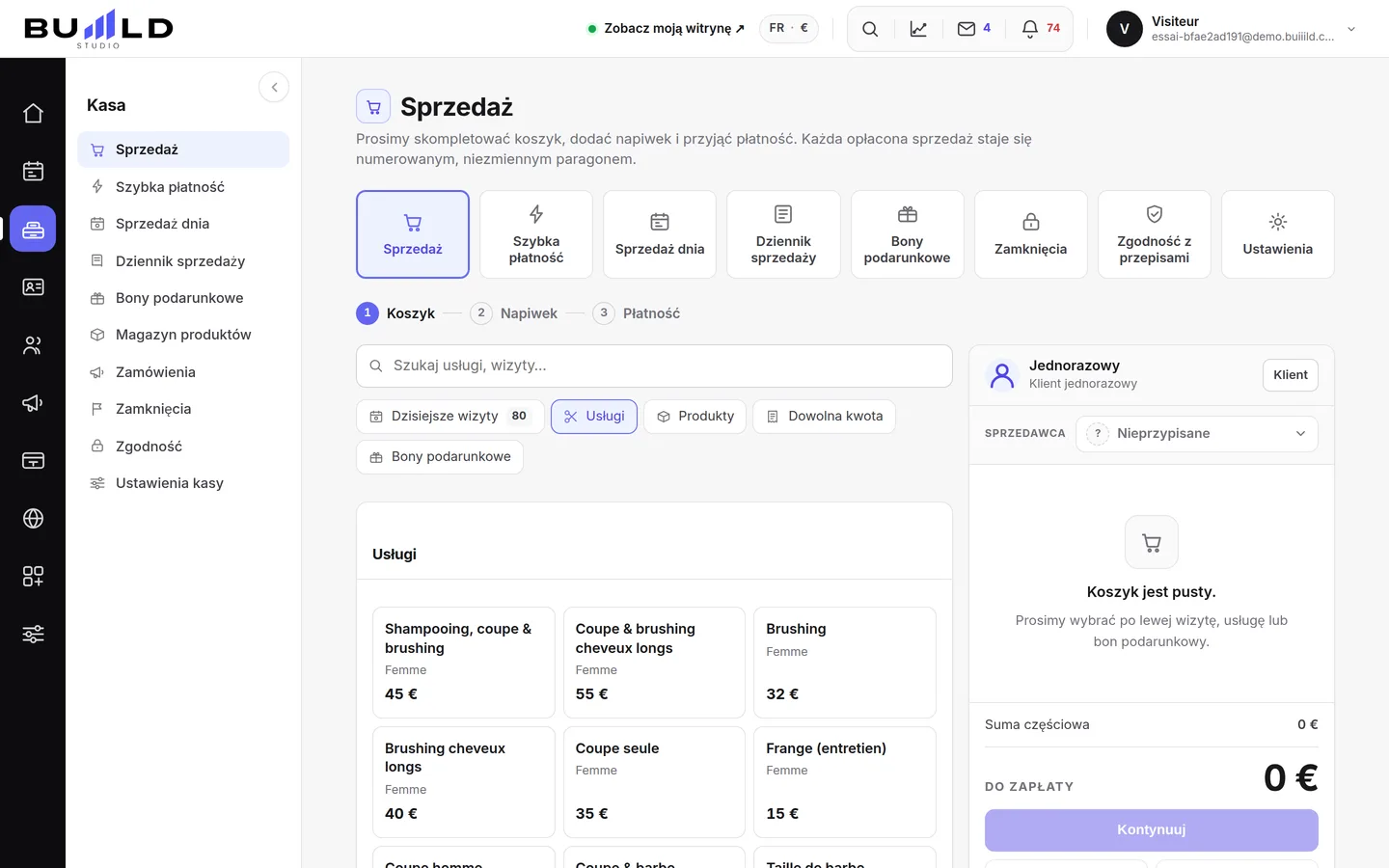Go to step 3 Płatność
Viewport: 1389px width, 868px height.
[636, 313]
